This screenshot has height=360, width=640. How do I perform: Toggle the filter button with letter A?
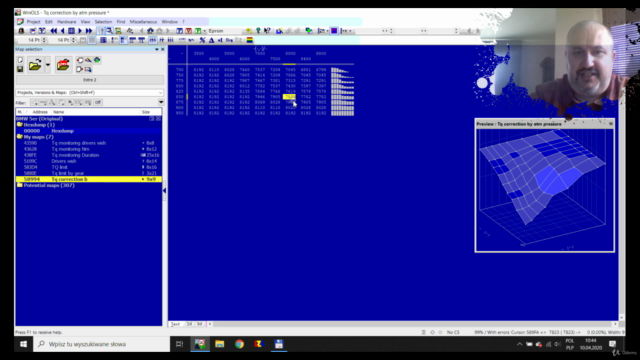click(52, 102)
